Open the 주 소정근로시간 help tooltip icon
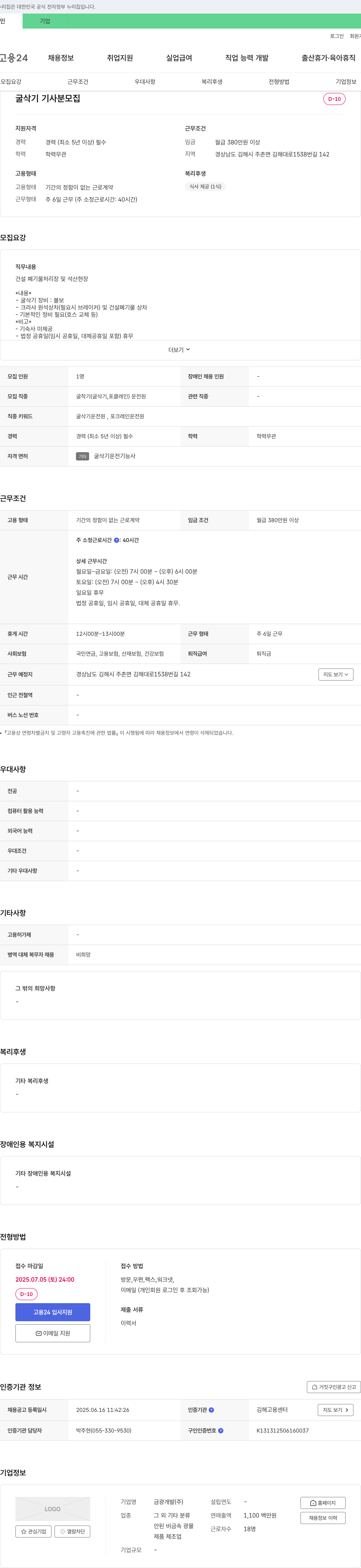Screen dimensions: 361x1568 point(117,540)
